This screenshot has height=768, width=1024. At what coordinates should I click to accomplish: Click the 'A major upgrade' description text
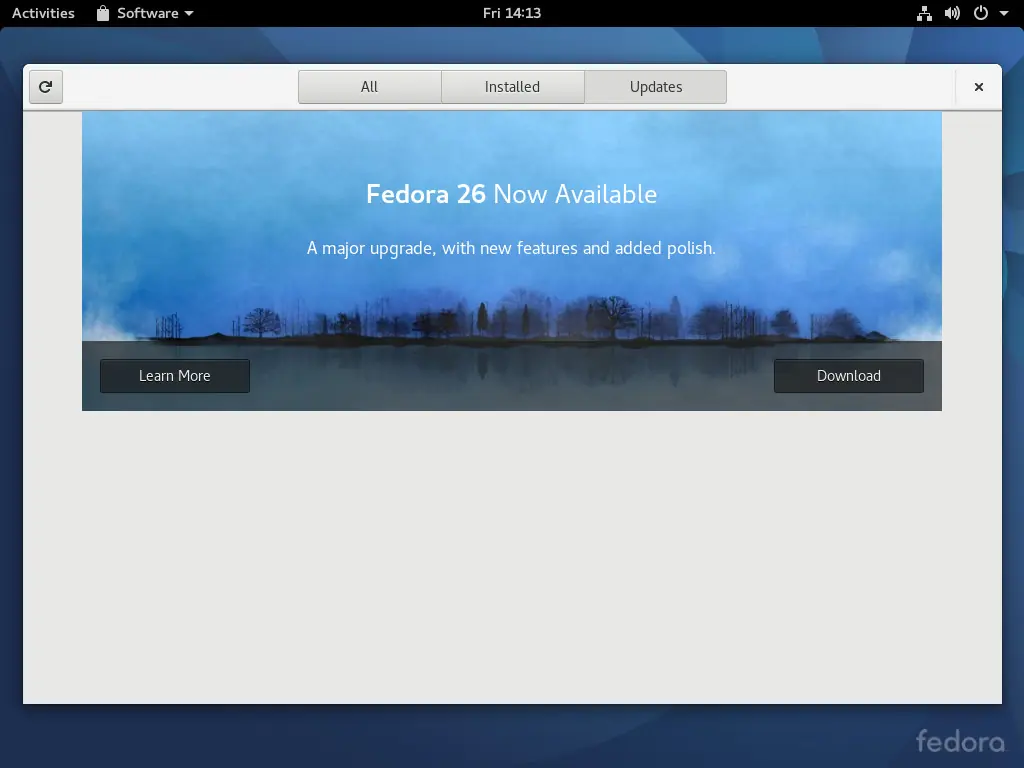coord(511,248)
